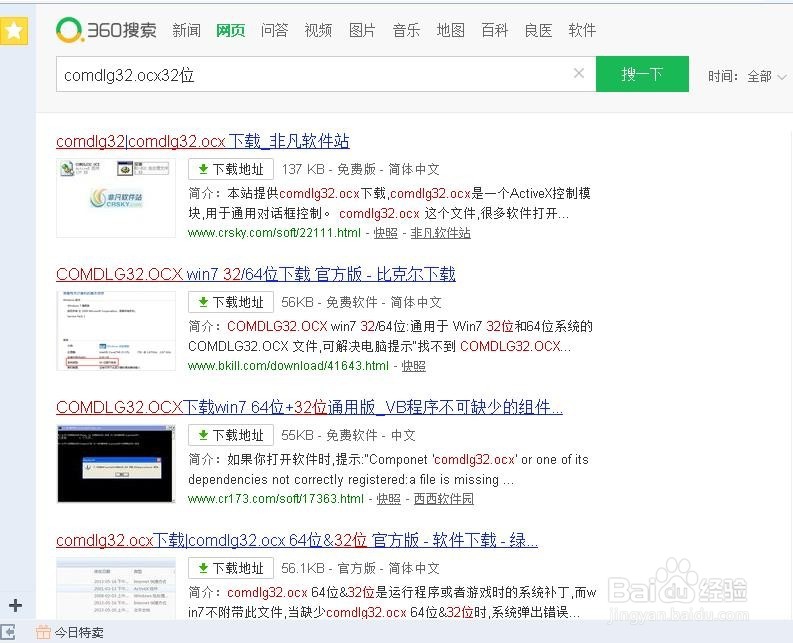Click 下载地址 button for the 137 KB result
This screenshot has height=643, width=793.
coord(231,169)
